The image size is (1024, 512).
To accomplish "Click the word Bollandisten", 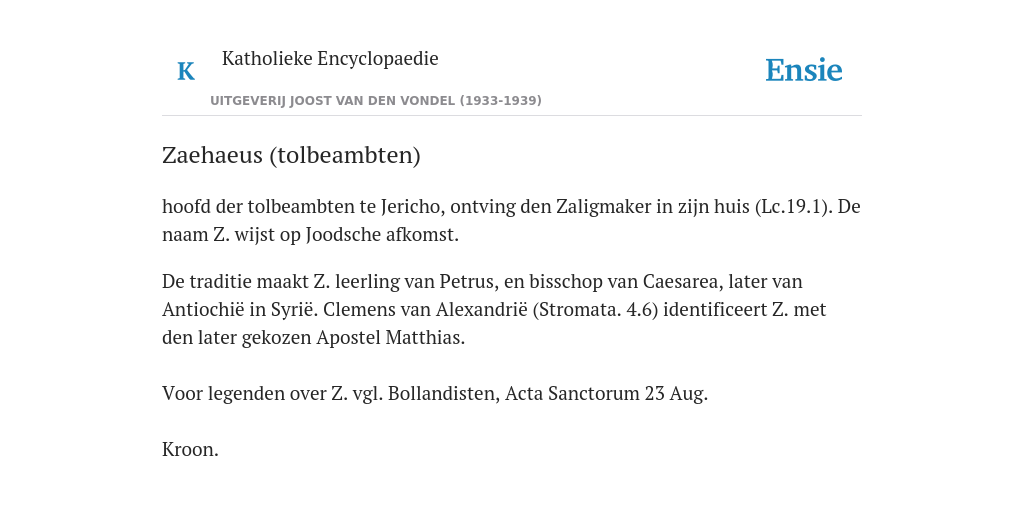I will pyautogui.click(x=444, y=394).
